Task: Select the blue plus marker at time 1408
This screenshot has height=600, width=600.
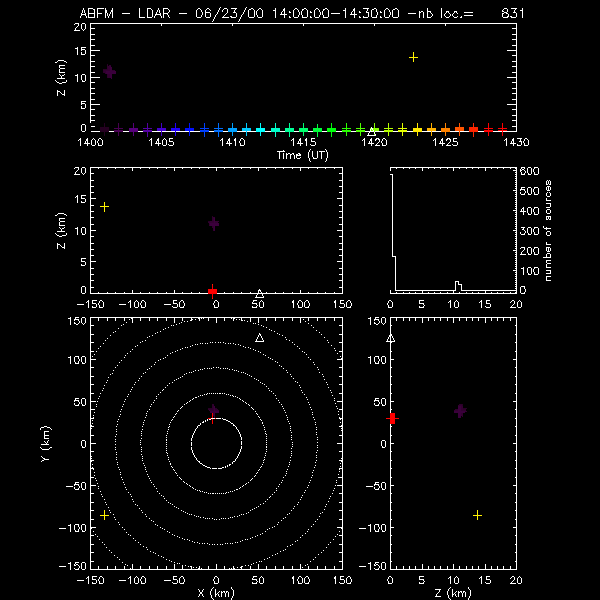Action: [204, 130]
